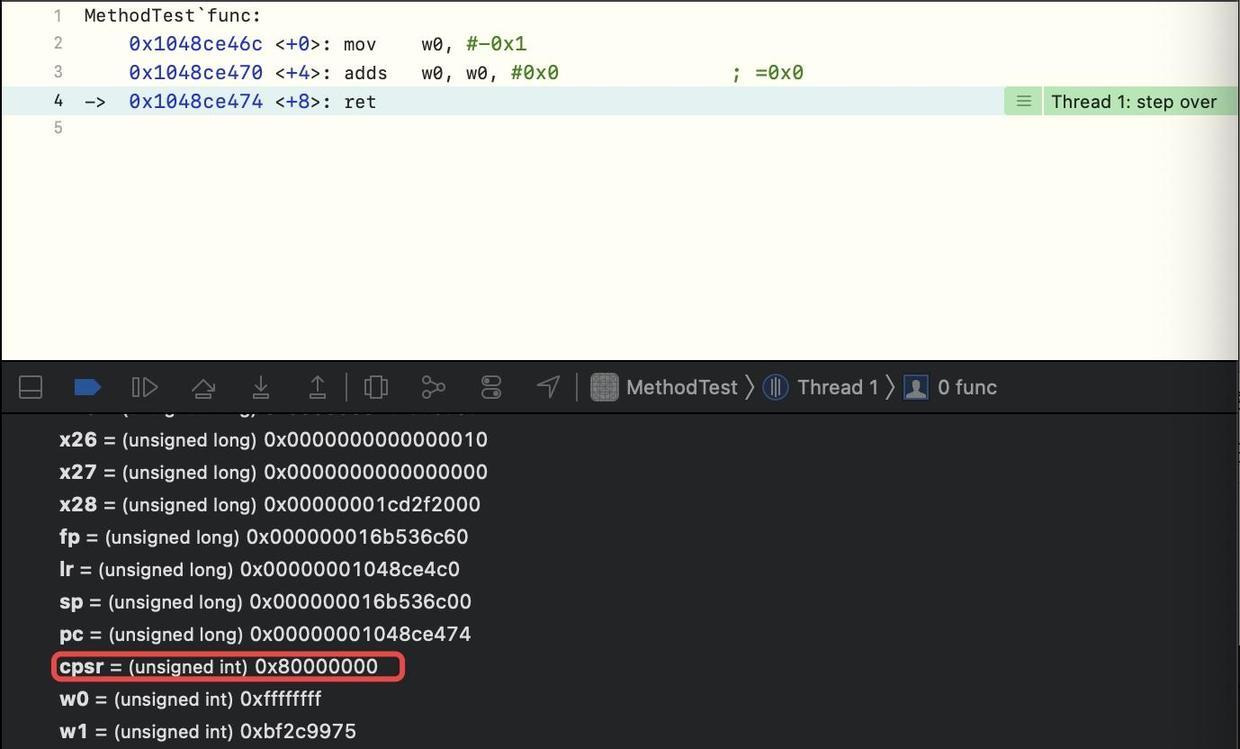Select the w1 register row

click(x=208, y=731)
